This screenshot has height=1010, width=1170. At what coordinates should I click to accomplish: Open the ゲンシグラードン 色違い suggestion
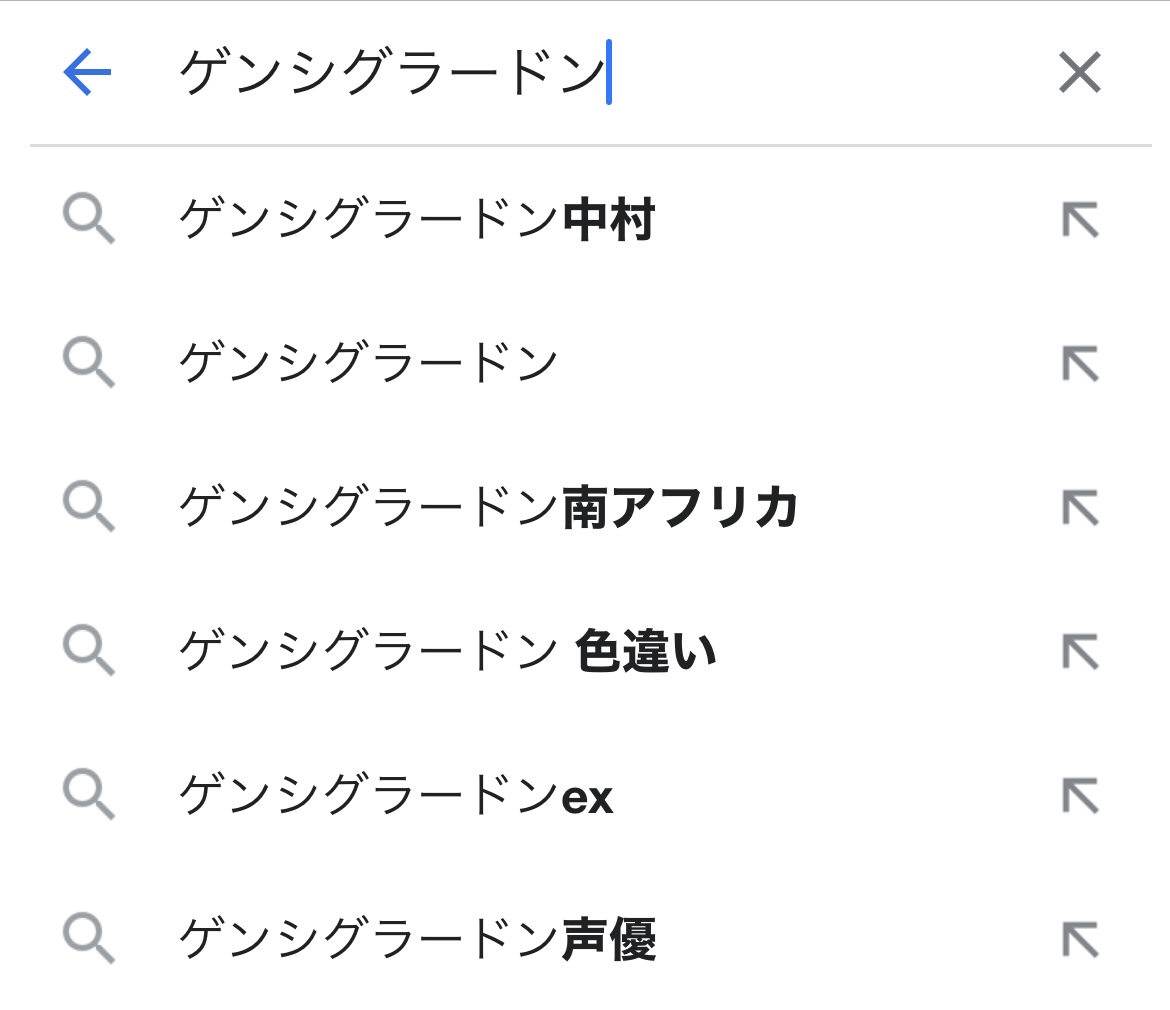click(x=447, y=652)
